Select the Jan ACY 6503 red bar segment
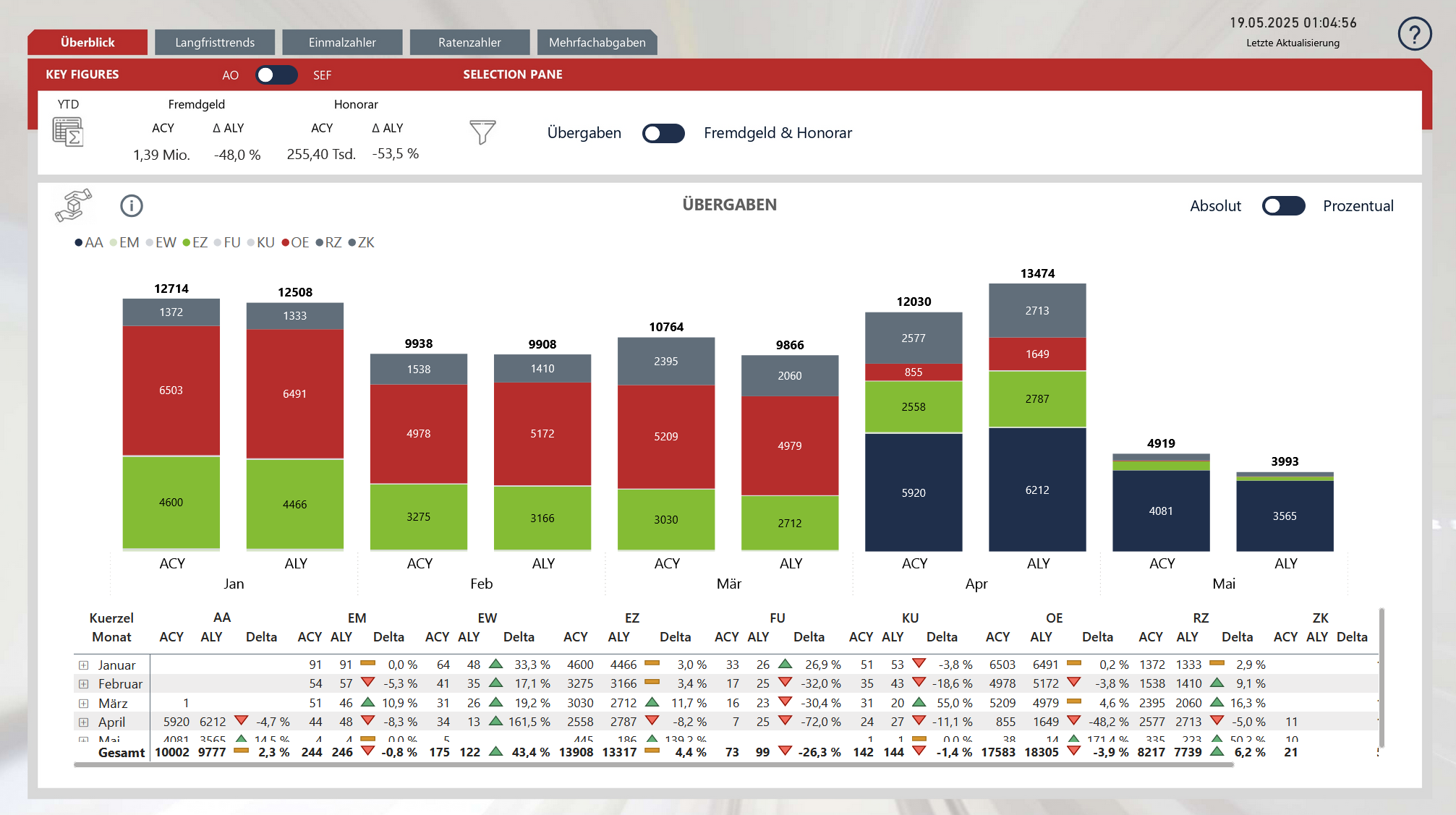 pyautogui.click(x=171, y=391)
